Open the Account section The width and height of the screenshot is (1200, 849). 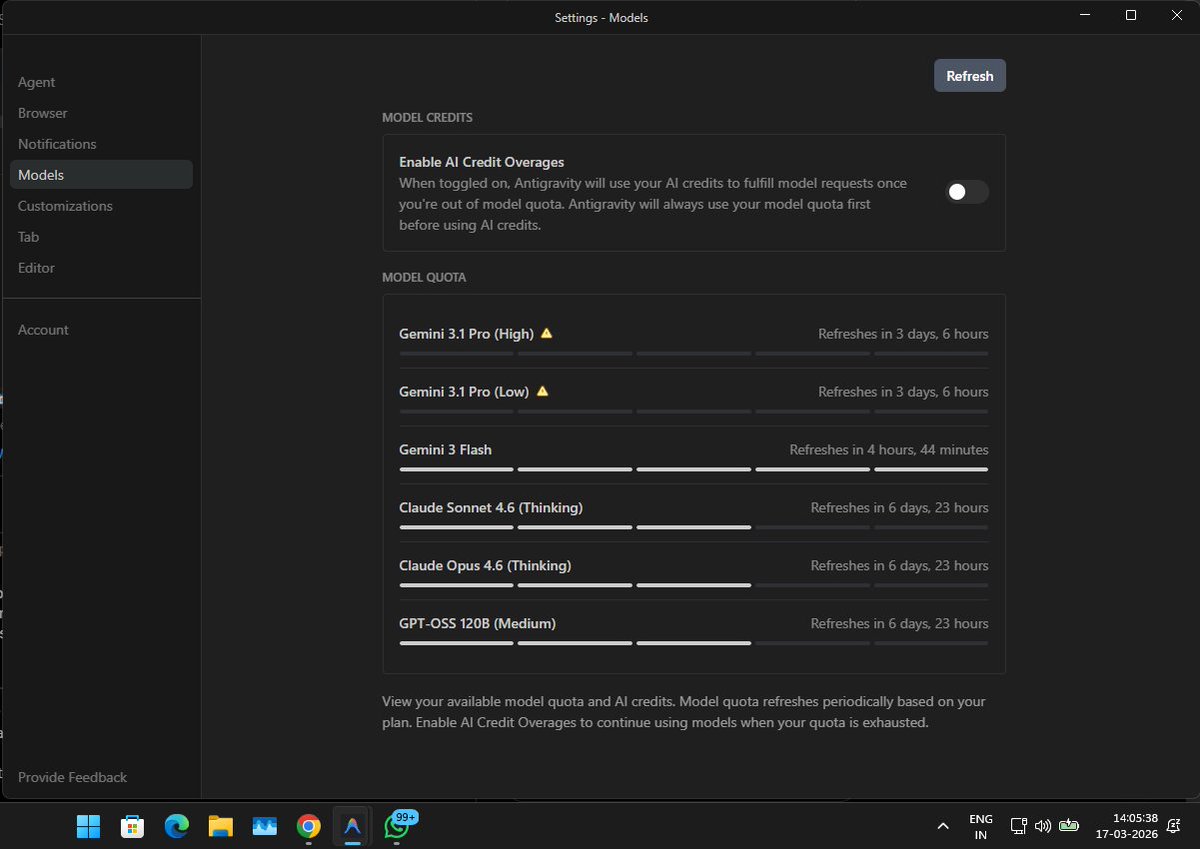[43, 330]
